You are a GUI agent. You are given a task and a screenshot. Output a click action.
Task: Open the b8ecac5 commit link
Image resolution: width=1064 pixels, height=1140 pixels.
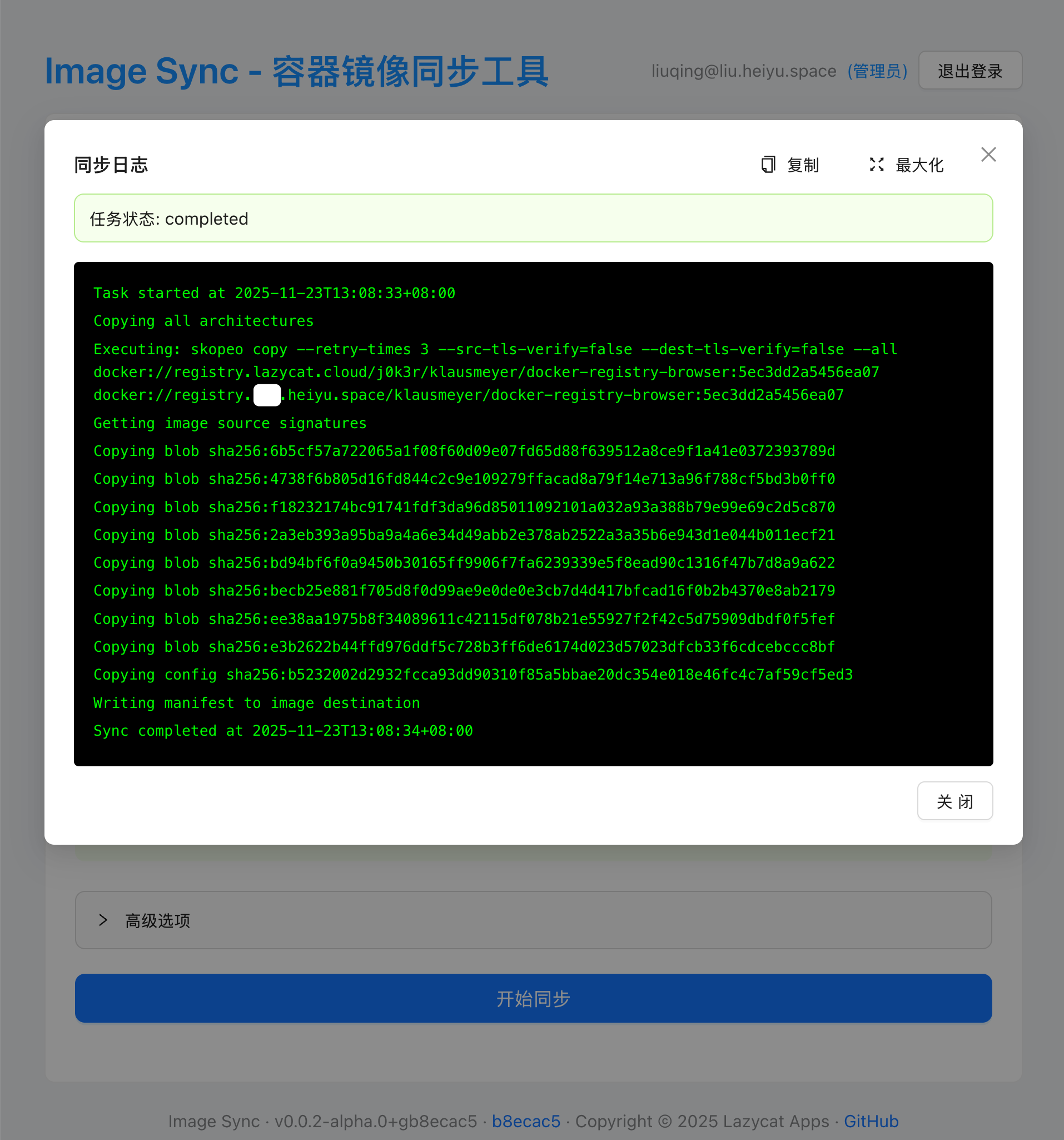pyautogui.click(x=526, y=1121)
